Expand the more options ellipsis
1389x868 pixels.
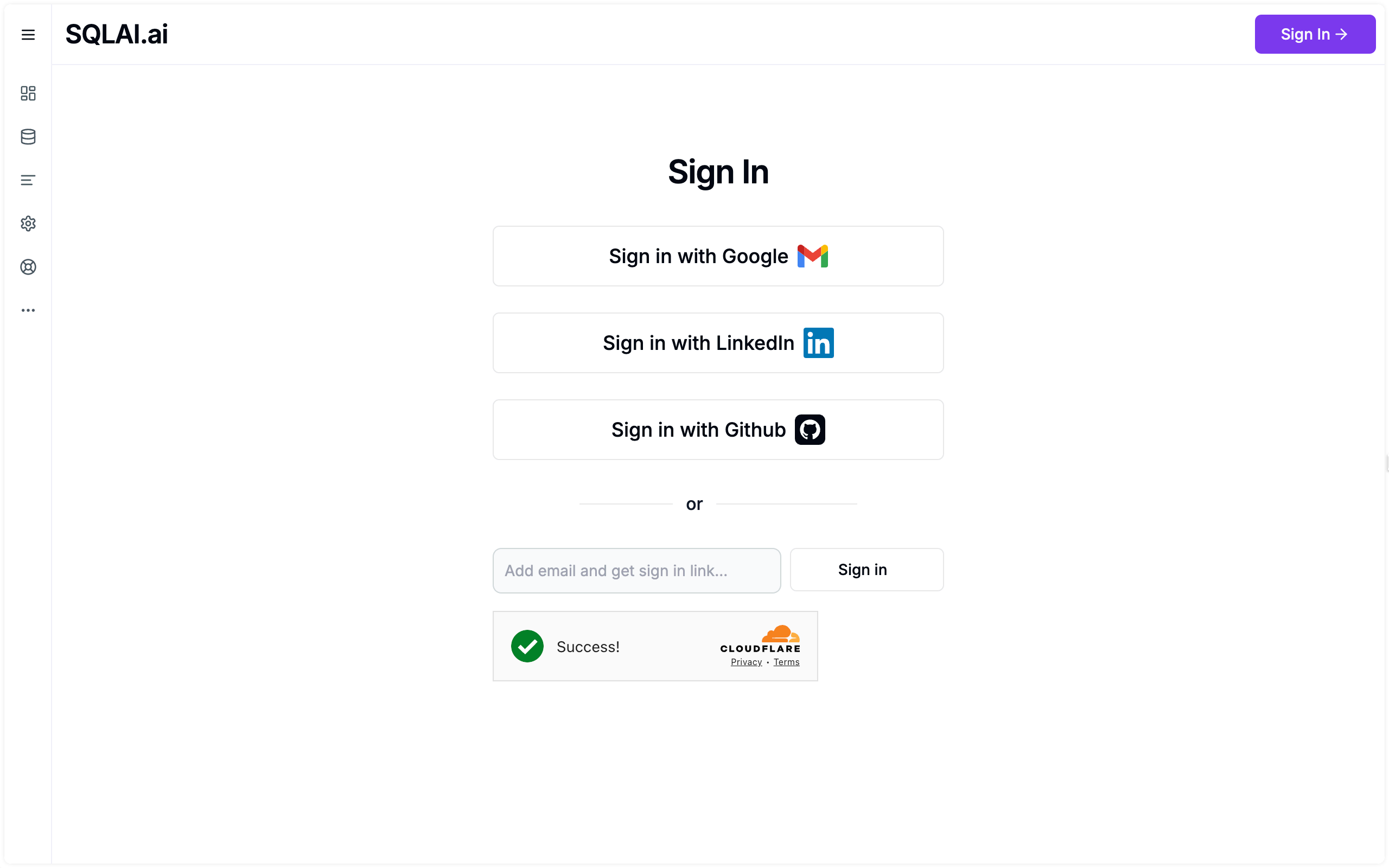(28, 310)
